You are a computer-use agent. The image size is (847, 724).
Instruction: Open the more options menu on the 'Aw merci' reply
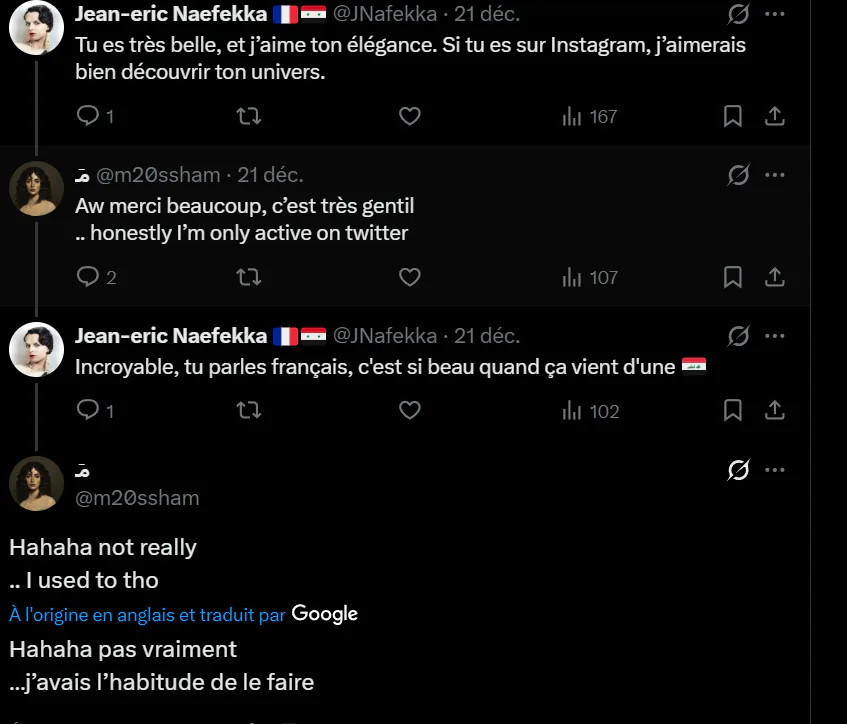(775, 175)
